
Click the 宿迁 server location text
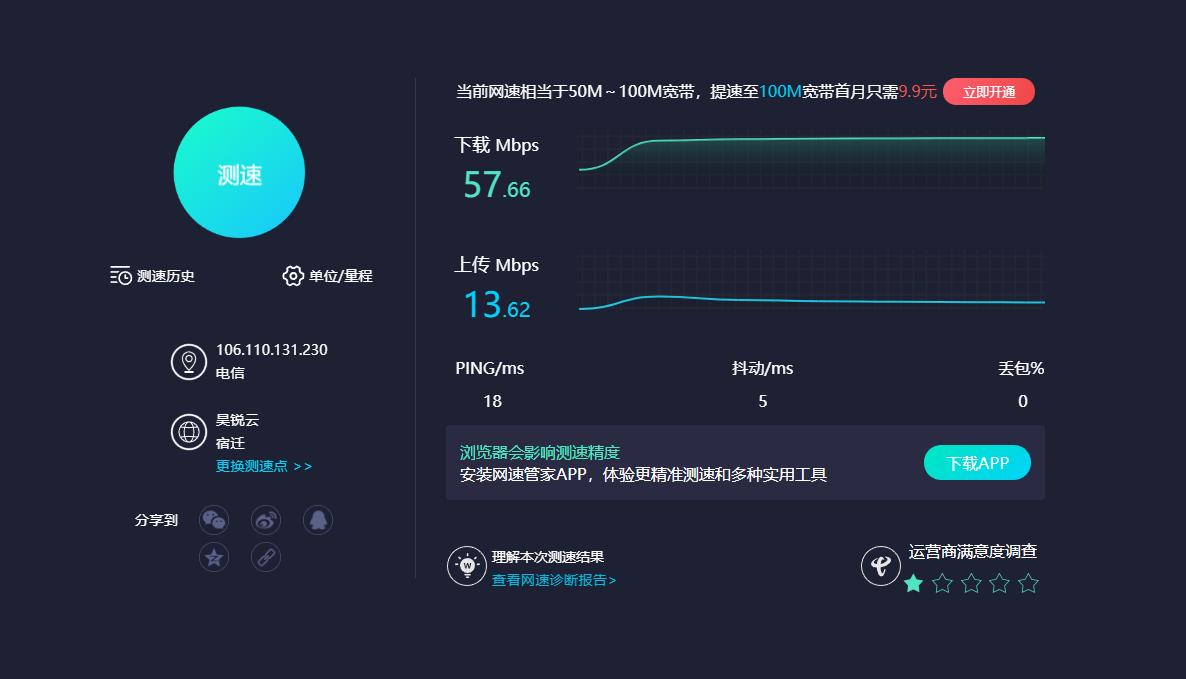point(230,443)
